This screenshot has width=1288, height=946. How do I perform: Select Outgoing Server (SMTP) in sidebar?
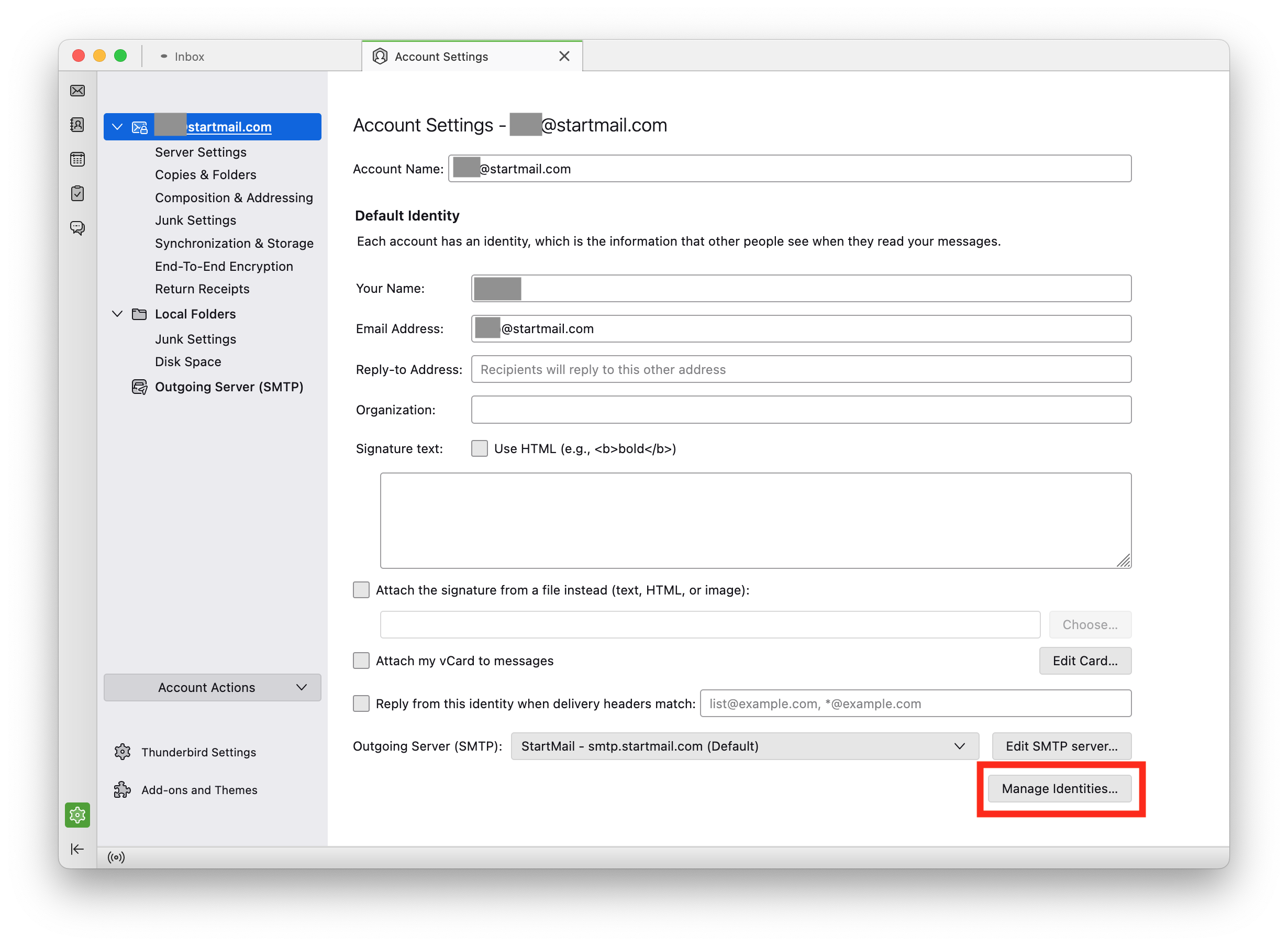click(x=229, y=387)
